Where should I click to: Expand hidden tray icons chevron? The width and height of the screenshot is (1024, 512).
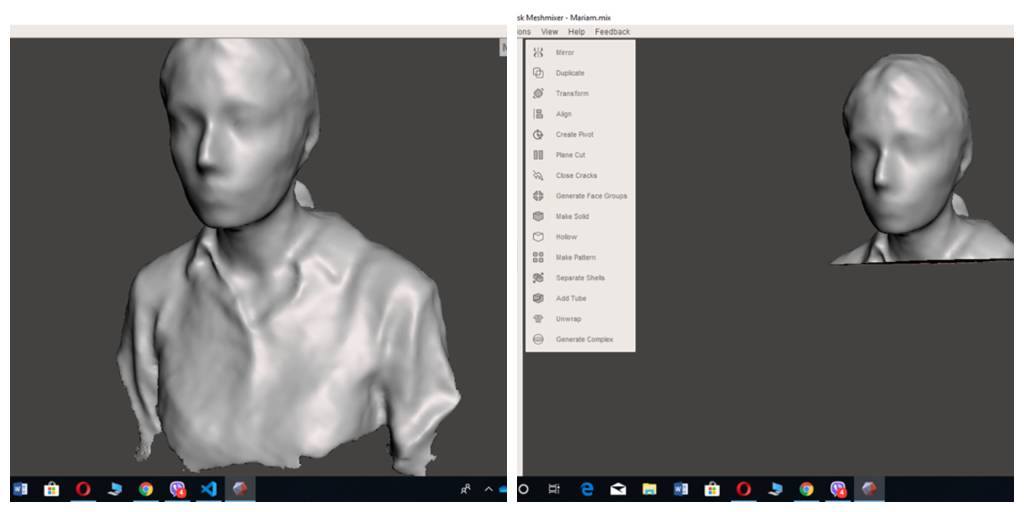pyautogui.click(x=488, y=488)
